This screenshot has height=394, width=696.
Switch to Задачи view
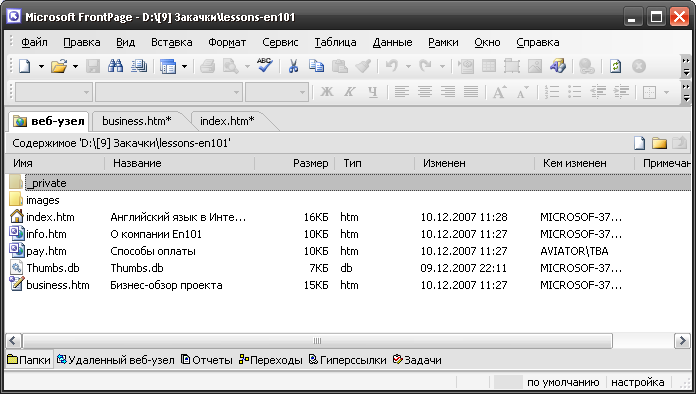(417, 360)
